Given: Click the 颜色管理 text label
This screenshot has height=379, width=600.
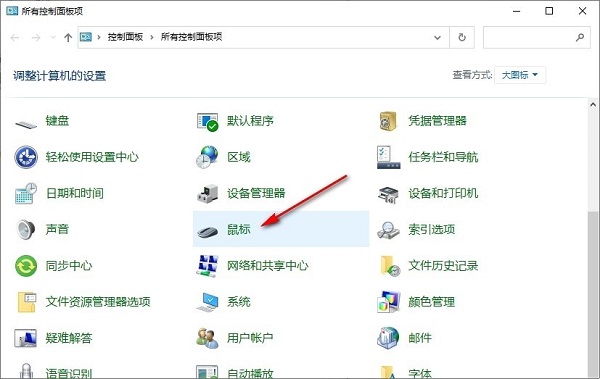Looking at the screenshot, I should (432, 302).
